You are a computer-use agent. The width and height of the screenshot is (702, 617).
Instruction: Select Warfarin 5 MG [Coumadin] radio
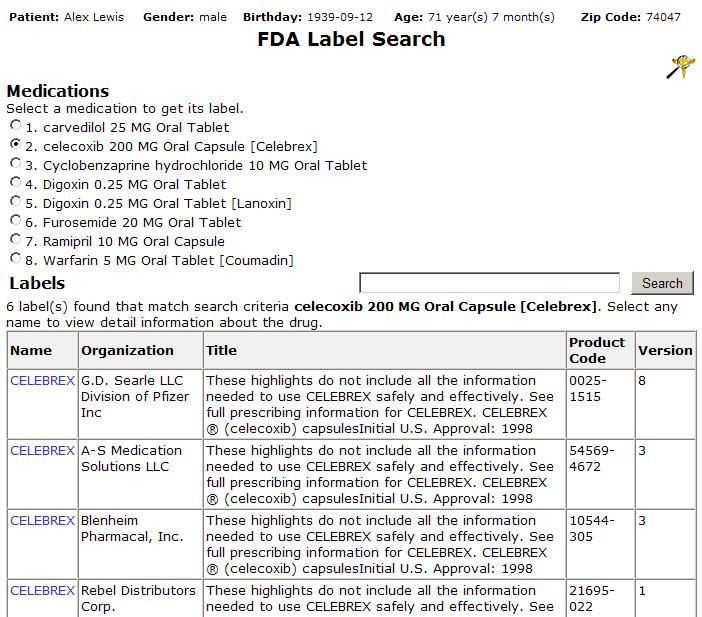(x=16, y=258)
